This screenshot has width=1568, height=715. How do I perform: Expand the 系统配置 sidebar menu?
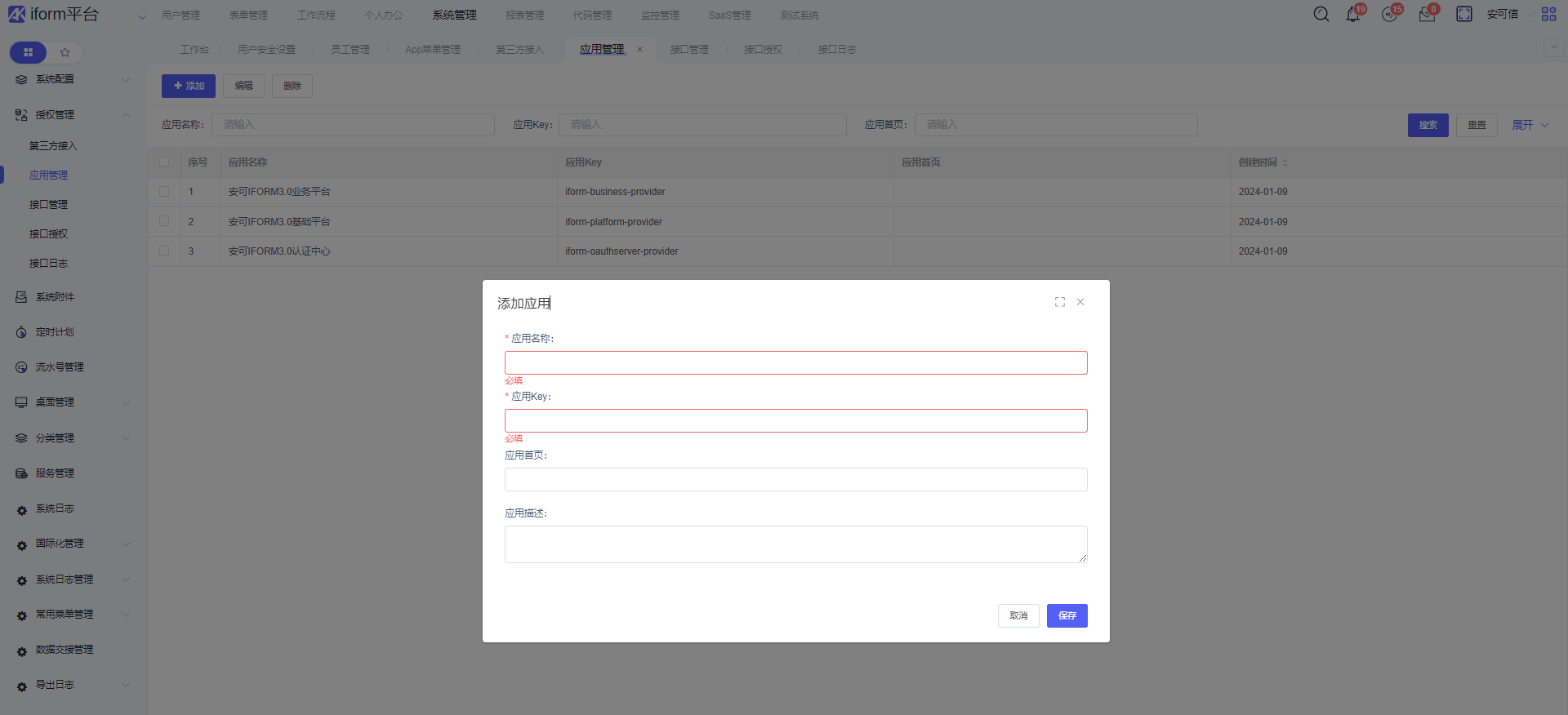point(72,79)
